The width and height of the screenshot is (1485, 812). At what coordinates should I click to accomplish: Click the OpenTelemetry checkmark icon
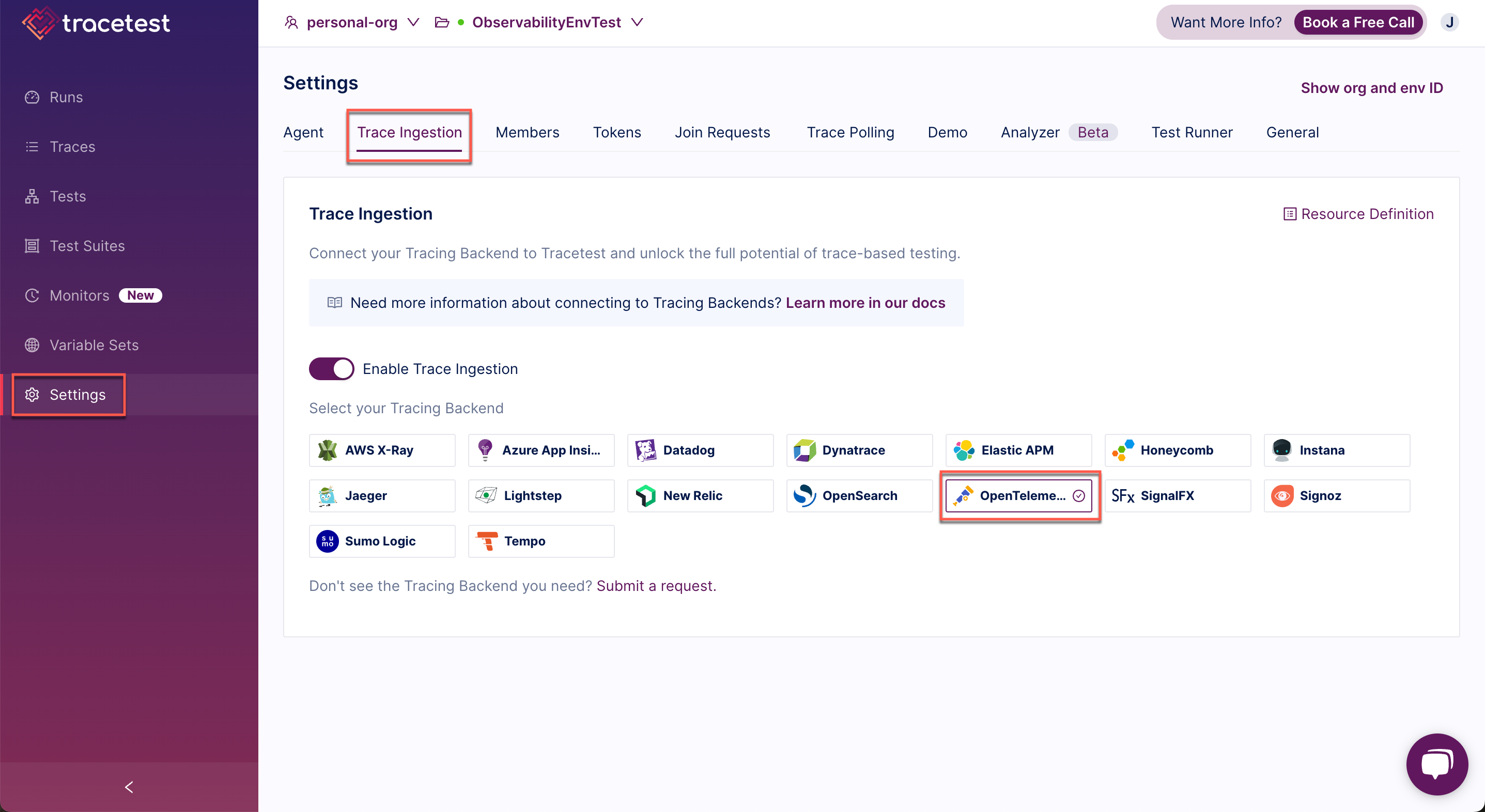pyautogui.click(x=1078, y=495)
